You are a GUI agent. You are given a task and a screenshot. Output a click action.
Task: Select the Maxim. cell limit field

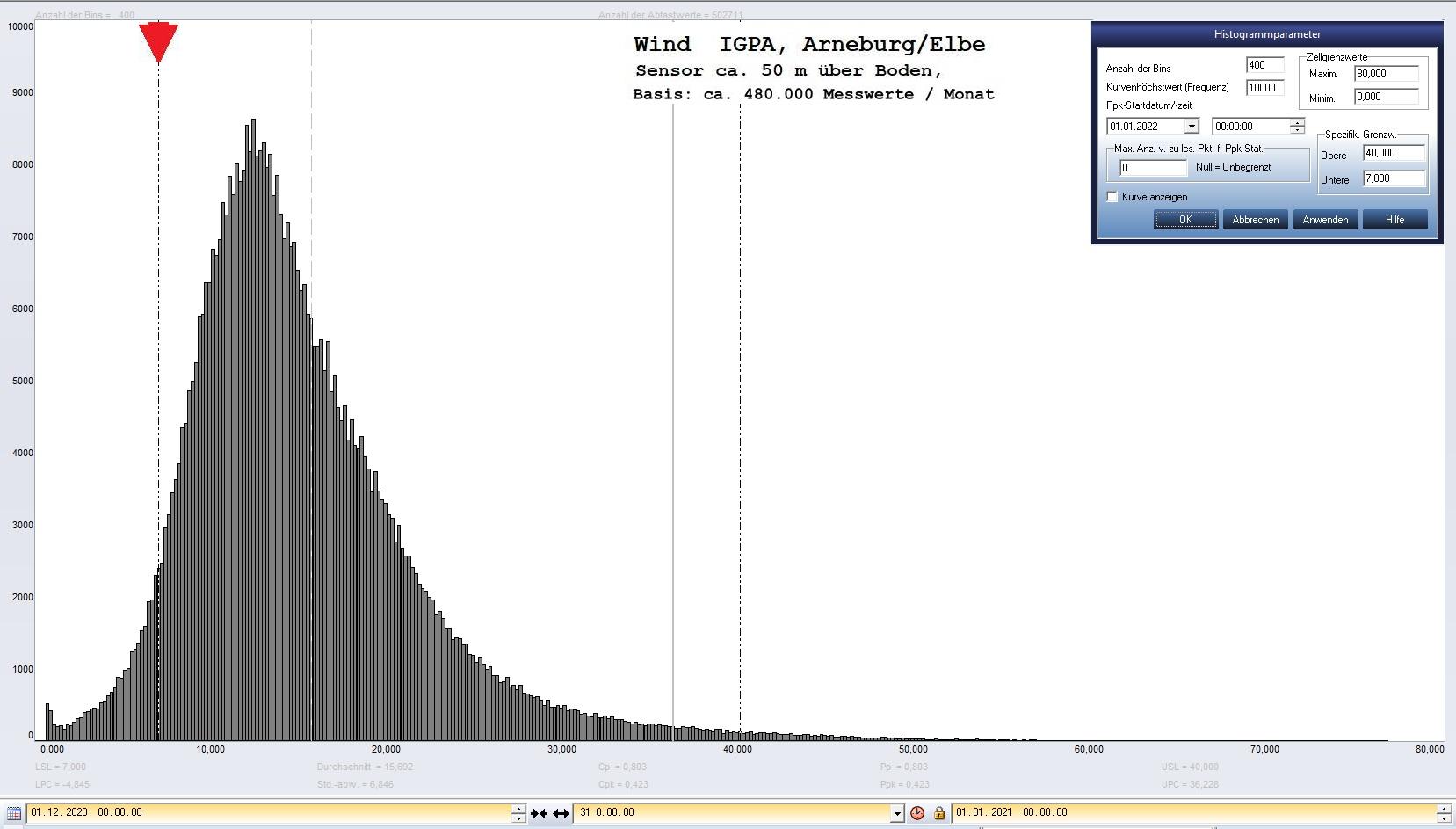pyautogui.click(x=1386, y=74)
